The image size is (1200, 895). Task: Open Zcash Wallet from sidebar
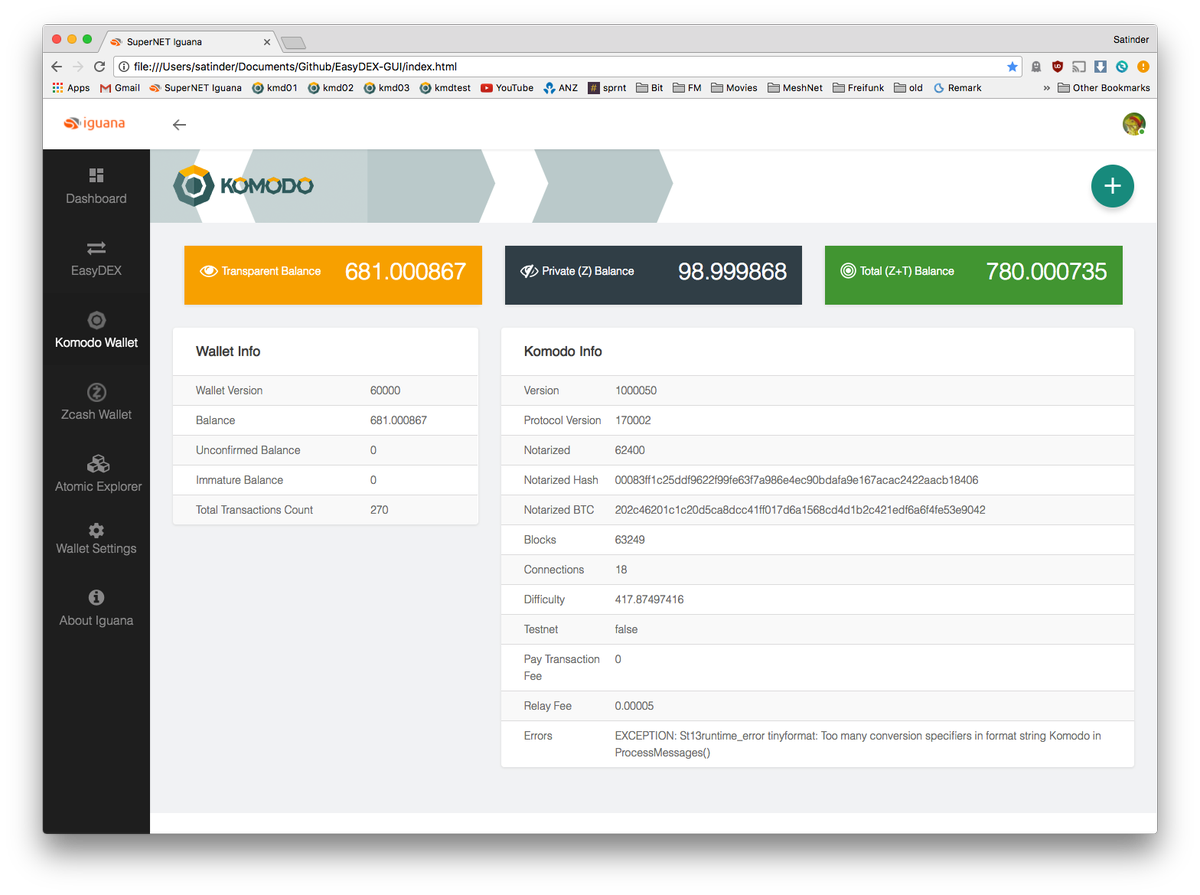[x=96, y=402]
